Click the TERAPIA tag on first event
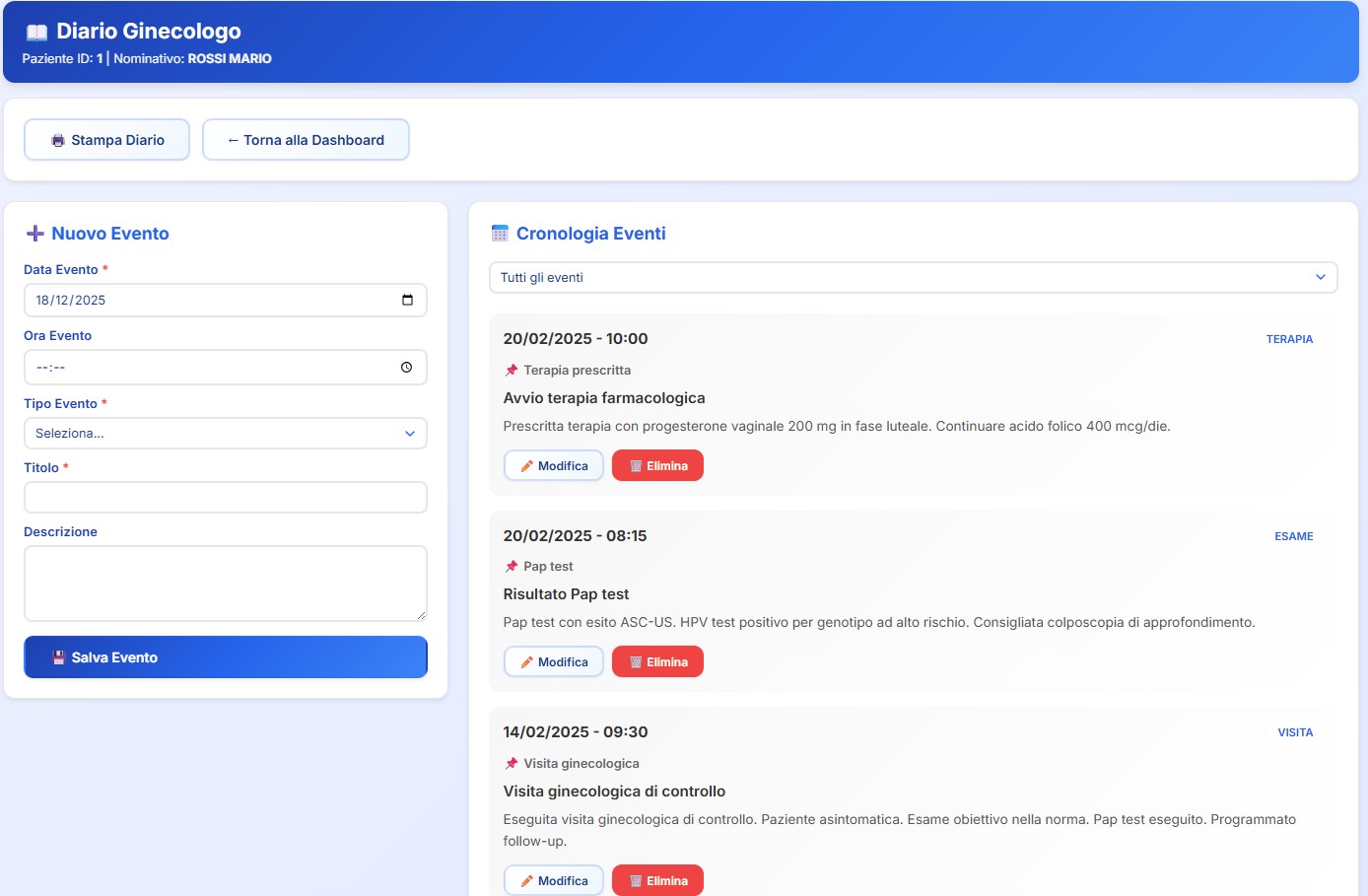 (x=1289, y=339)
